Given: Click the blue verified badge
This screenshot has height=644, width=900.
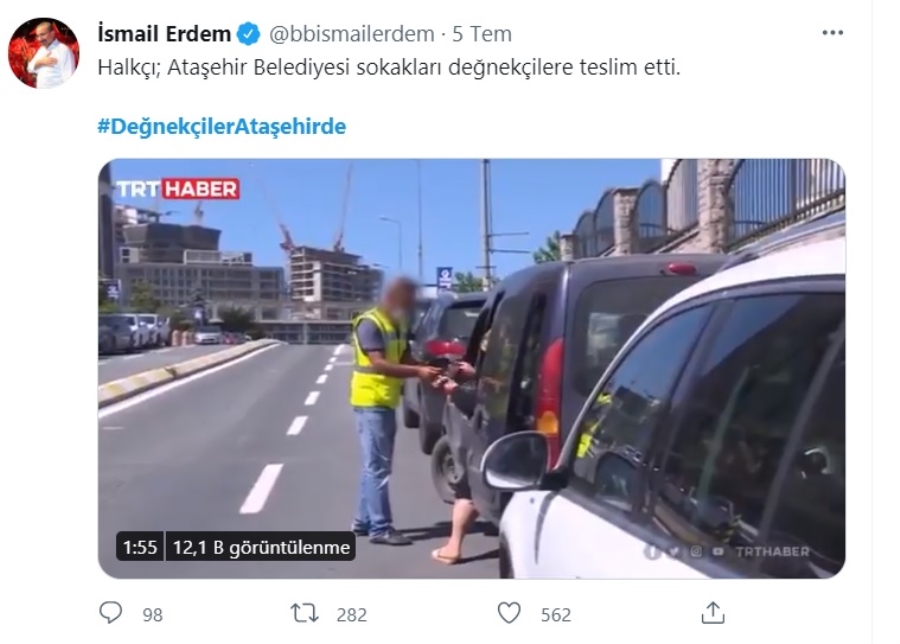Looking at the screenshot, I should click(x=249, y=34).
